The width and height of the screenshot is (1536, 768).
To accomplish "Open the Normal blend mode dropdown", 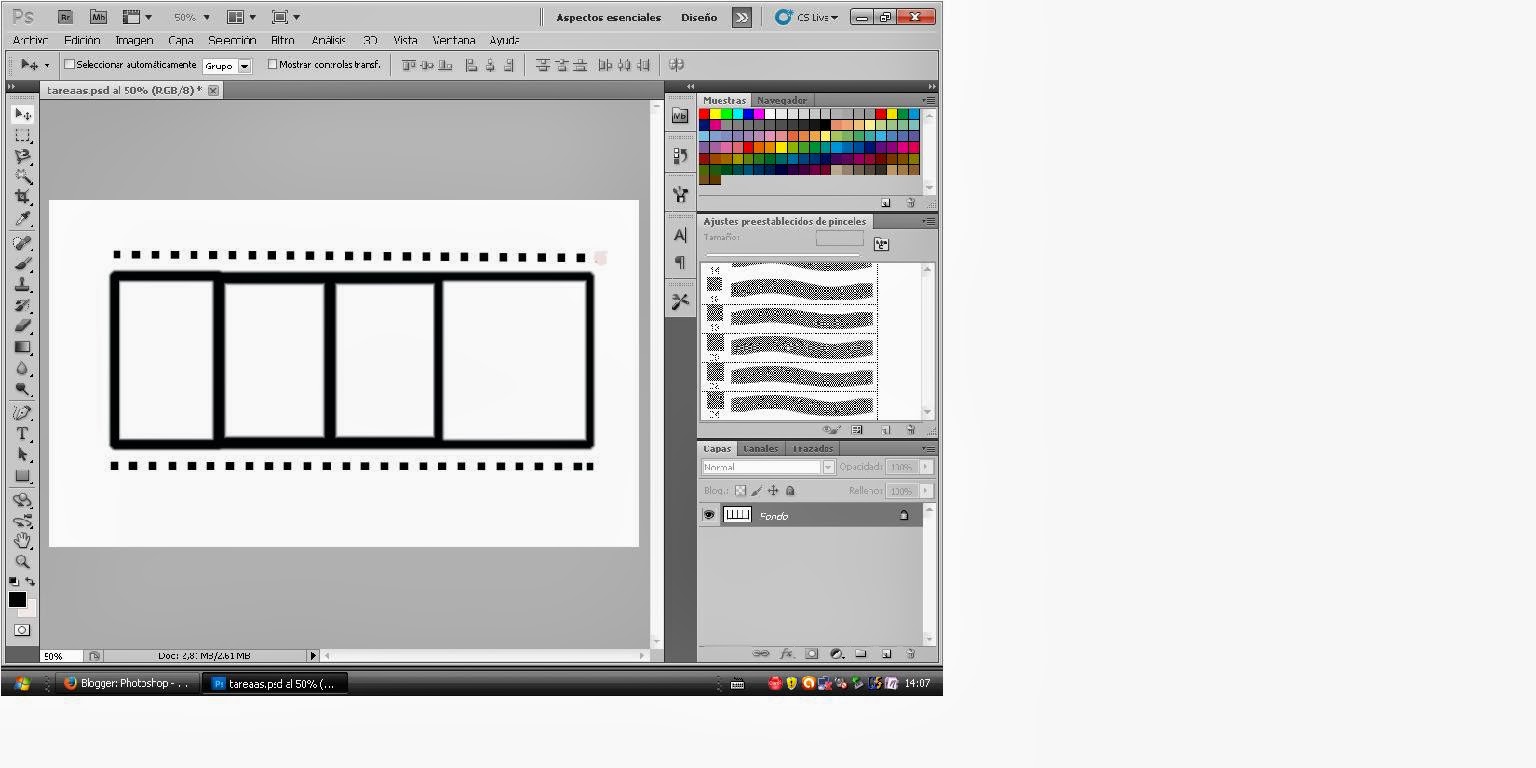I will 768,467.
